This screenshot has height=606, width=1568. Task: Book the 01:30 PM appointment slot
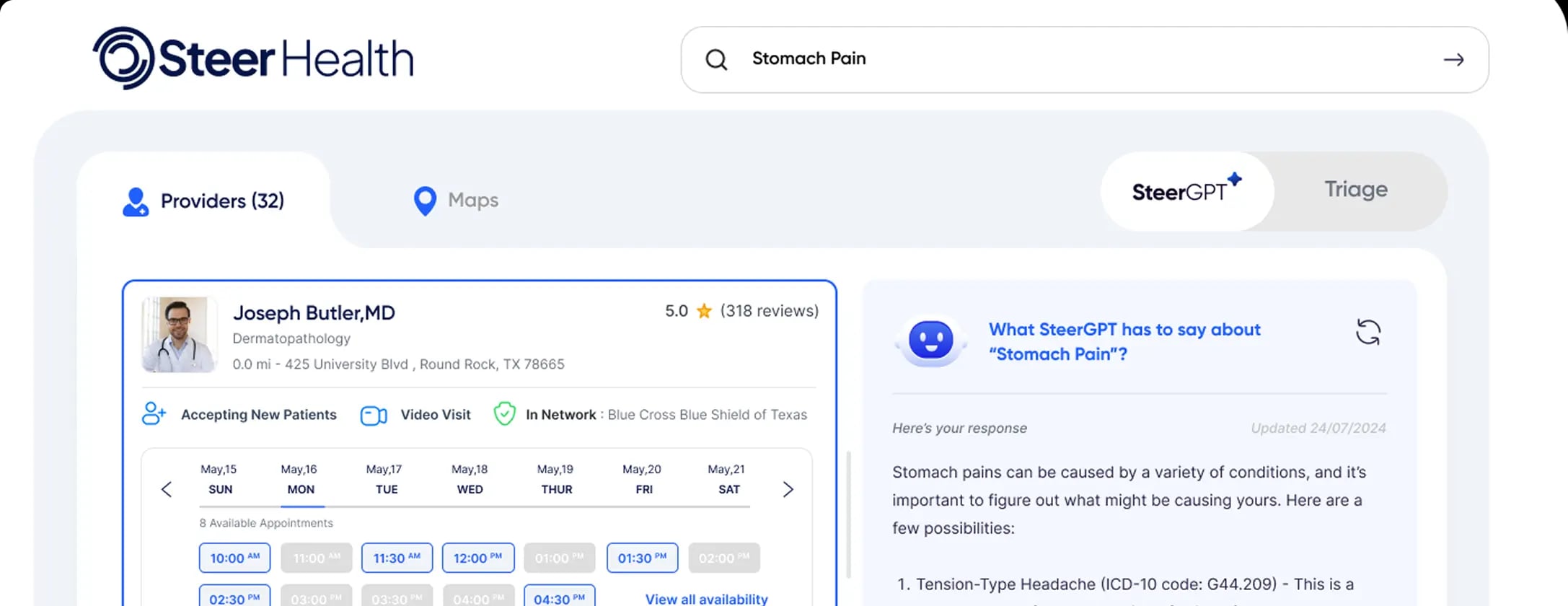[x=642, y=558]
